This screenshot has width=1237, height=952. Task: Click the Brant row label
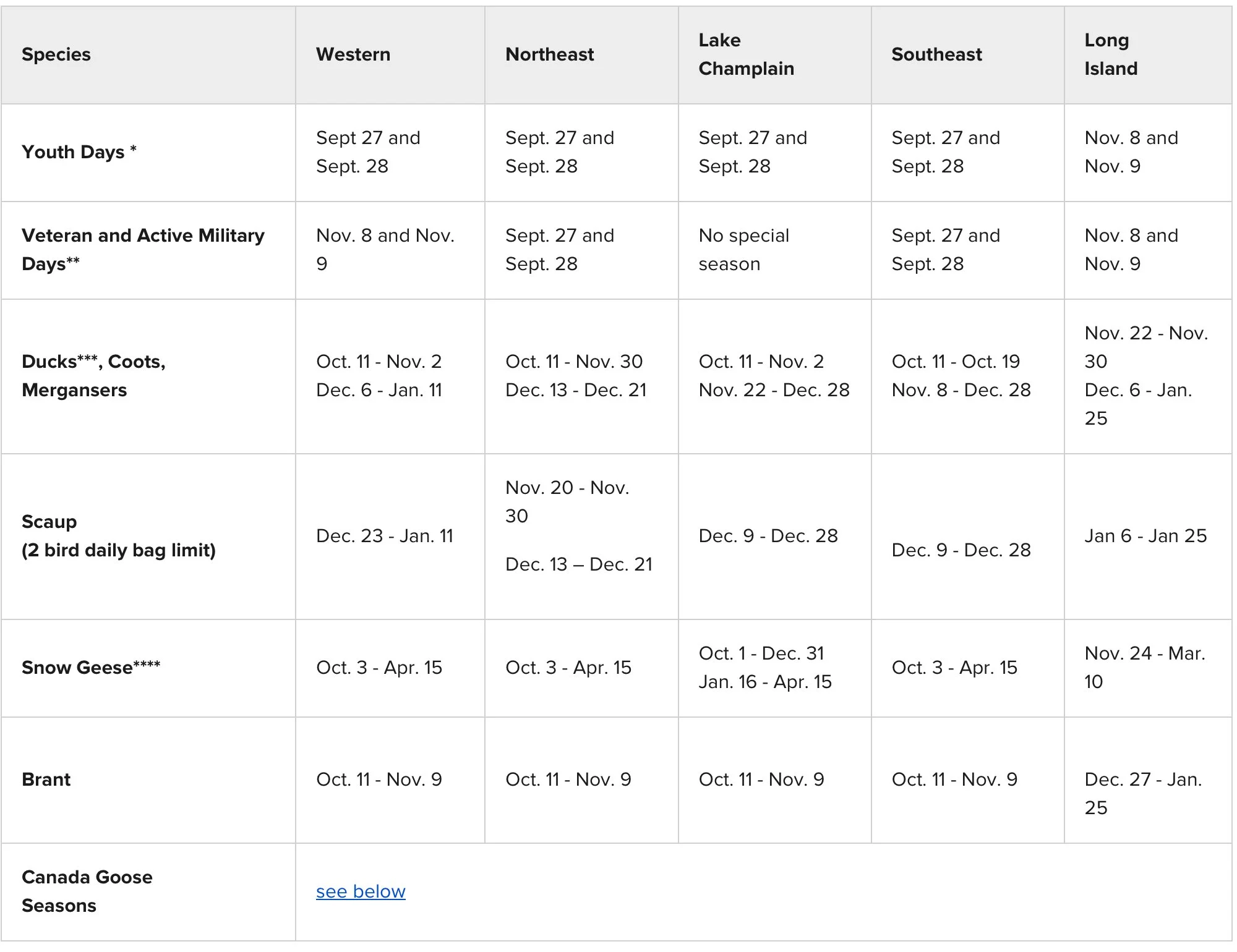tap(46, 780)
